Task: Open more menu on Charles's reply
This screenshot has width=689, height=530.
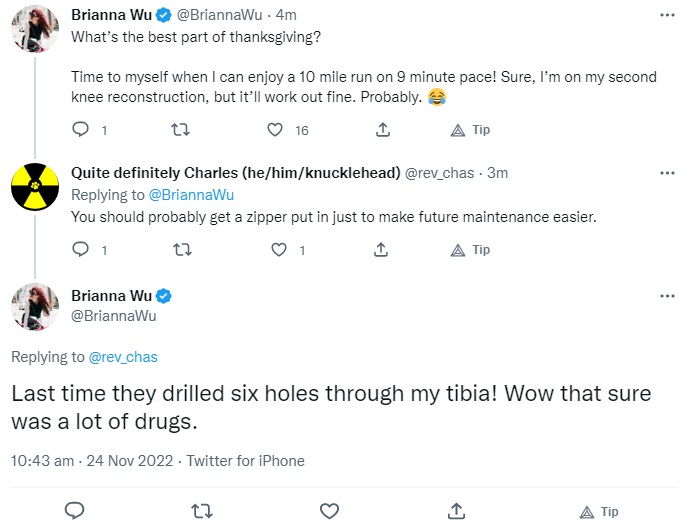Action: (667, 173)
